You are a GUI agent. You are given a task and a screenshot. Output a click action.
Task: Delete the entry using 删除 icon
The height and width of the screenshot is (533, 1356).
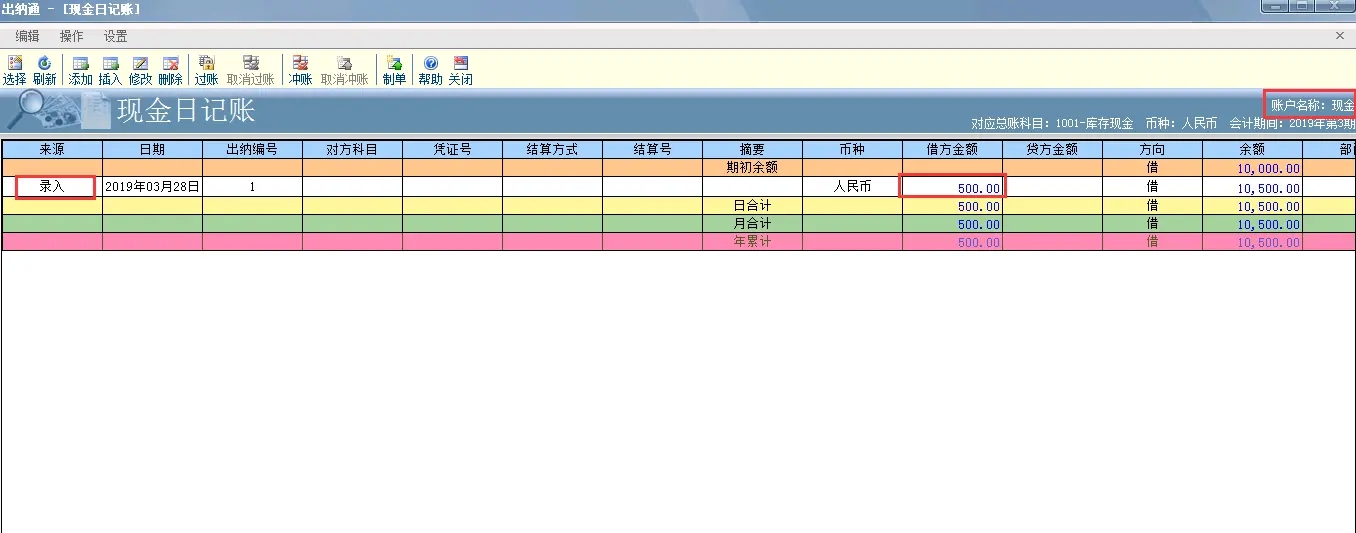[170, 69]
